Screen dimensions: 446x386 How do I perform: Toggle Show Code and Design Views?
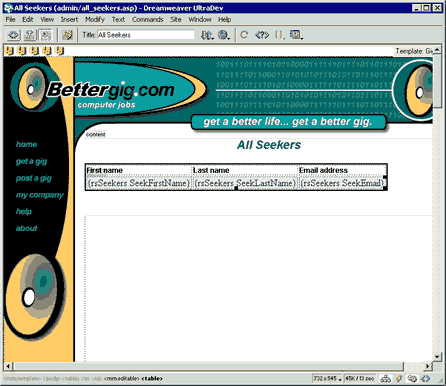pyautogui.click(x=30, y=35)
